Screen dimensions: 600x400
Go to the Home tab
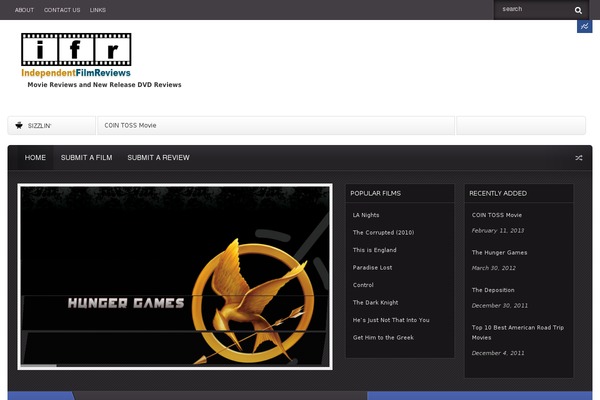coord(35,158)
